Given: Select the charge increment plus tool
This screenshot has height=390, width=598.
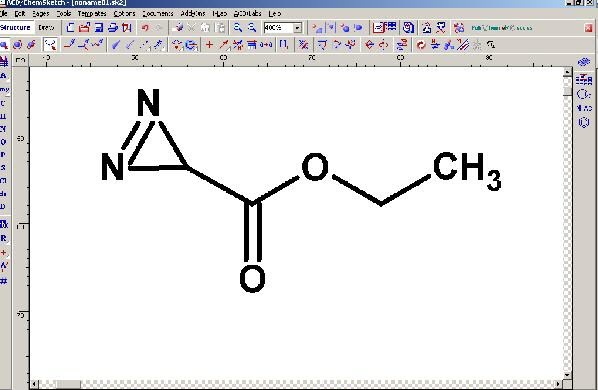Looking at the screenshot, I should pyautogui.click(x=3, y=252).
